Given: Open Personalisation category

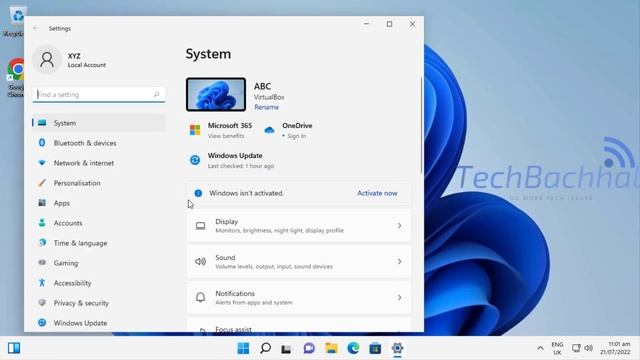Looking at the screenshot, I should (x=99, y=183).
